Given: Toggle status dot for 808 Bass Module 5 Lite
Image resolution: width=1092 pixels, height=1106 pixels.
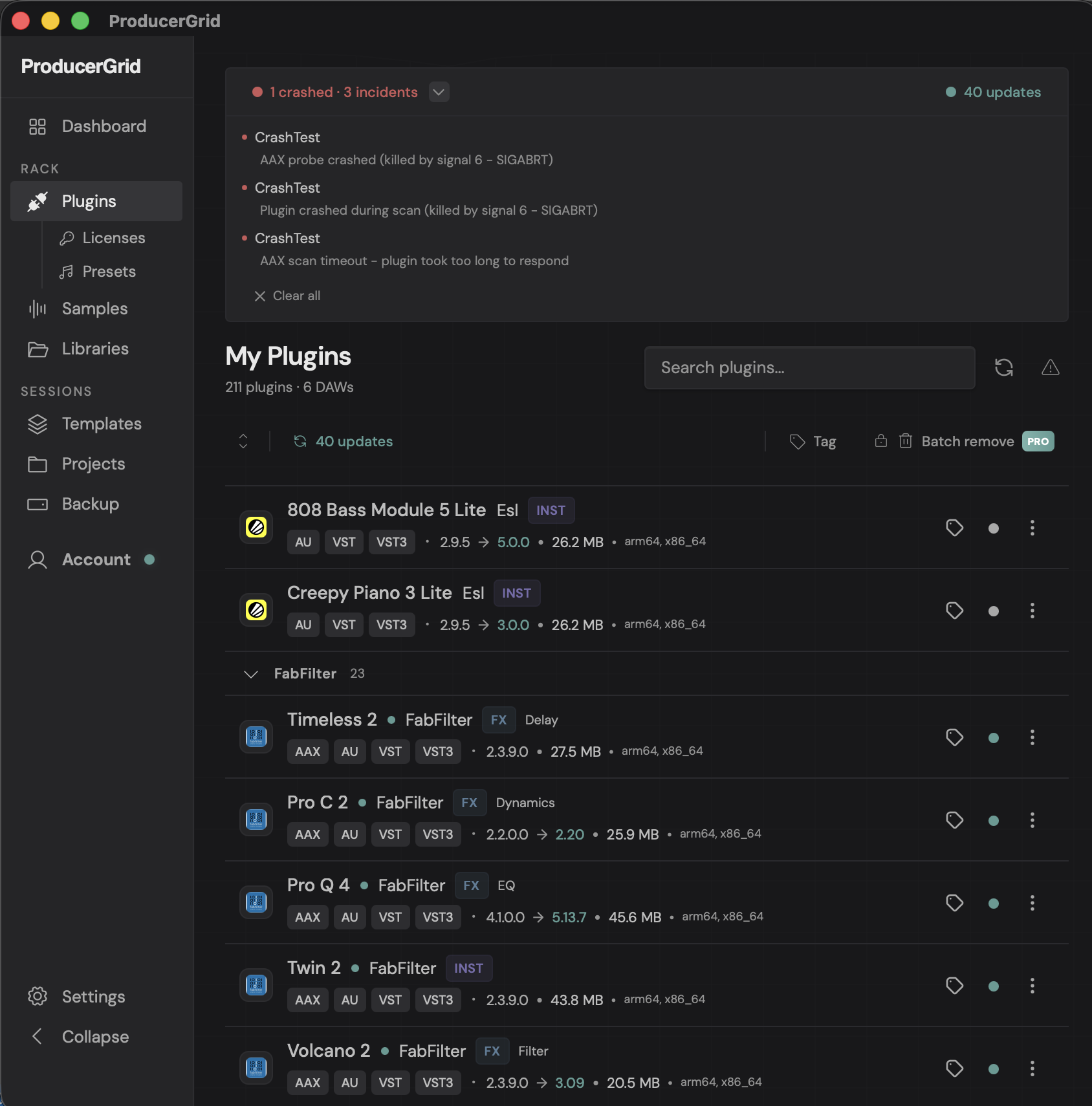Looking at the screenshot, I should [994, 528].
